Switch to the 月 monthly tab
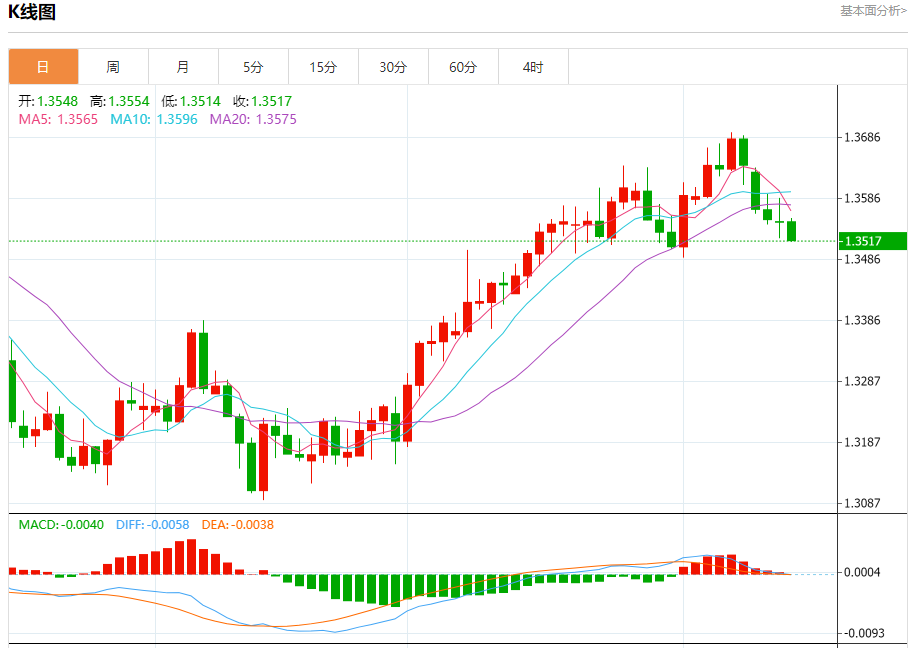Viewport: 917px width, 648px height. point(183,67)
